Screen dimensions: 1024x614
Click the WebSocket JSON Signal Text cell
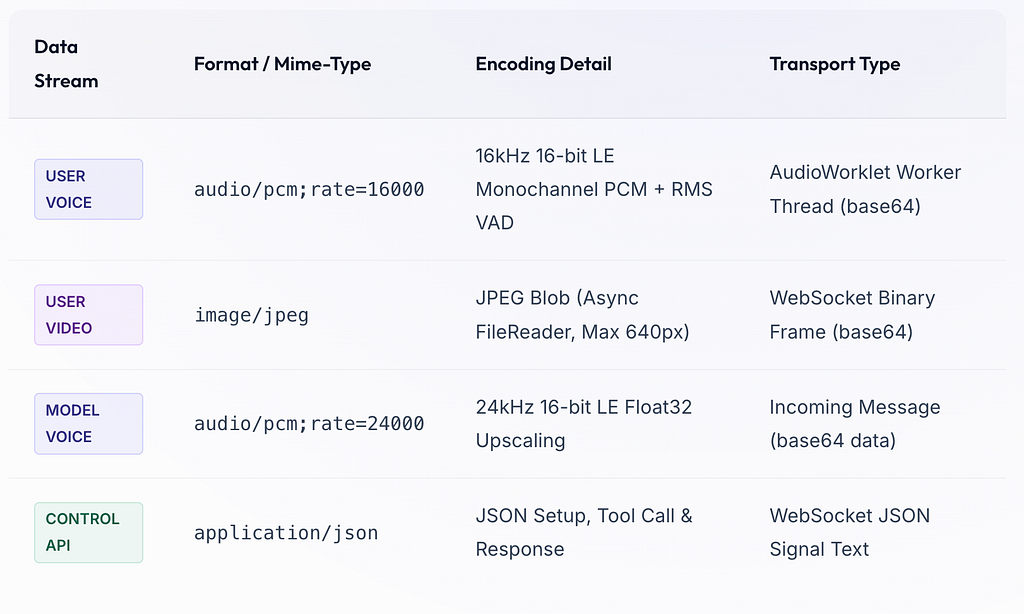(x=849, y=532)
